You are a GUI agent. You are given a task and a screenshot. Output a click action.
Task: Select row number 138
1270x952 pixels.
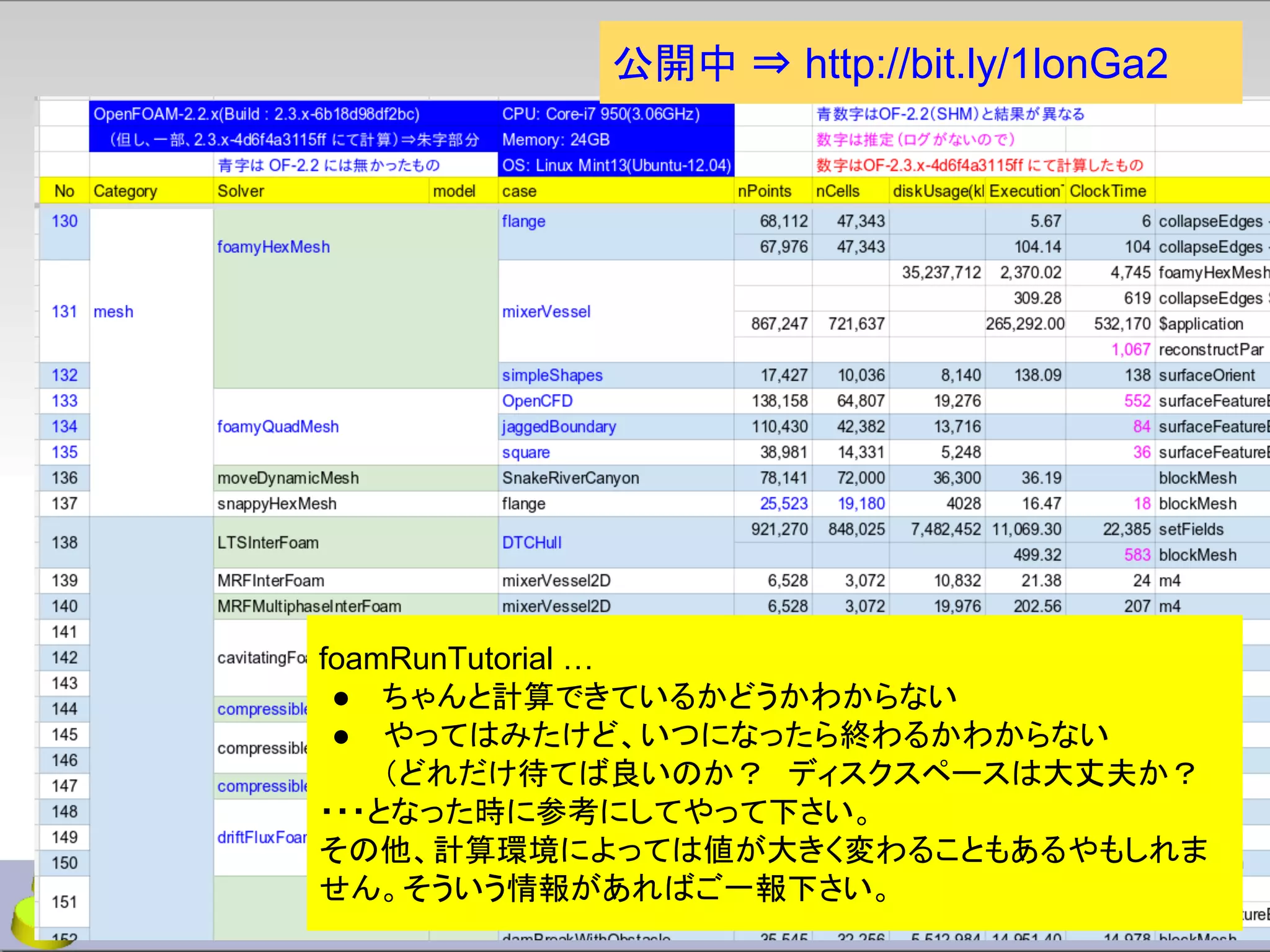pyautogui.click(x=64, y=542)
